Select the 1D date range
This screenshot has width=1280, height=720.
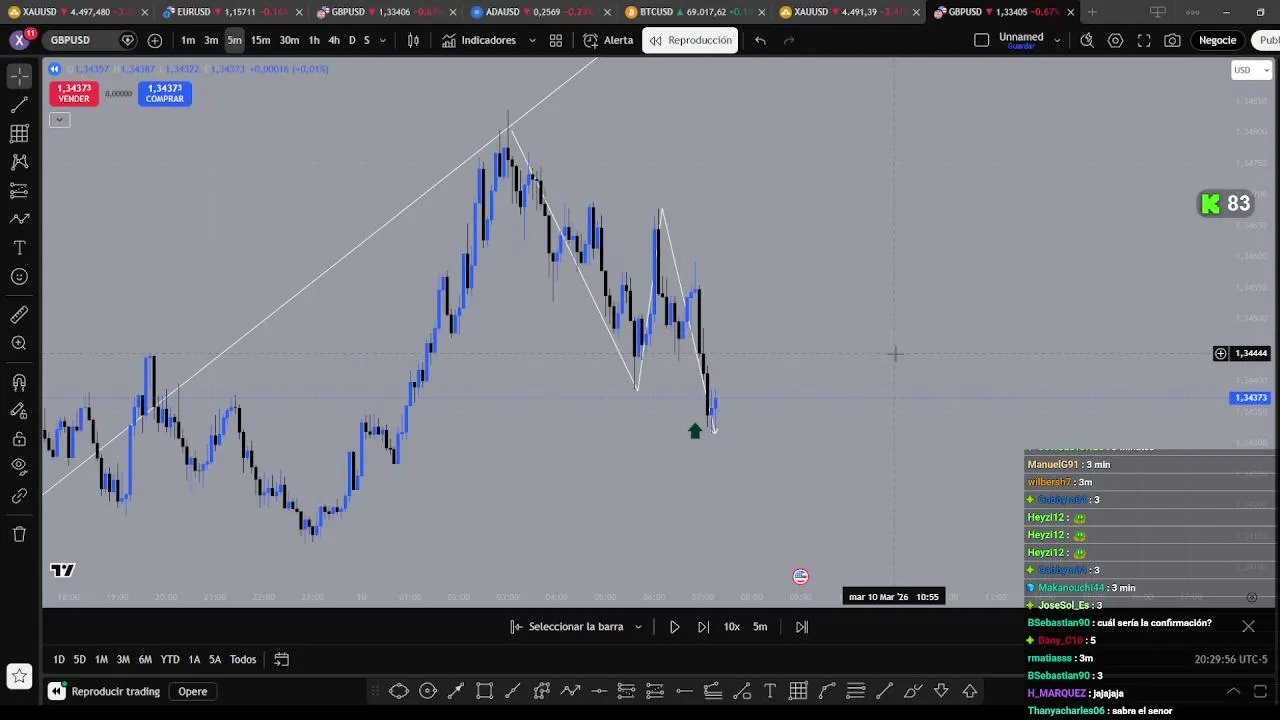point(58,659)
